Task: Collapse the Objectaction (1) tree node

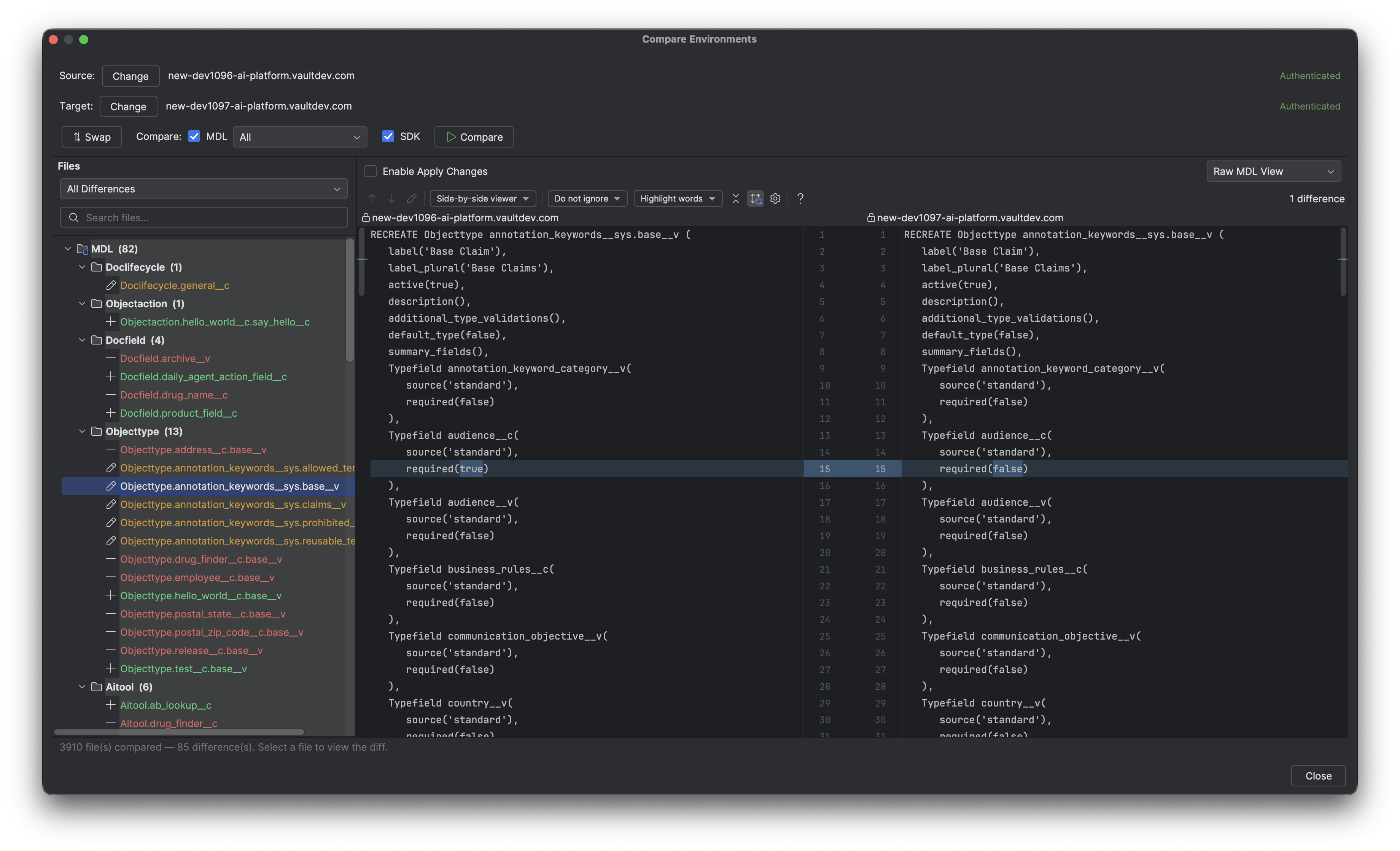Action: pyautogui.click(x=82, y=303)
